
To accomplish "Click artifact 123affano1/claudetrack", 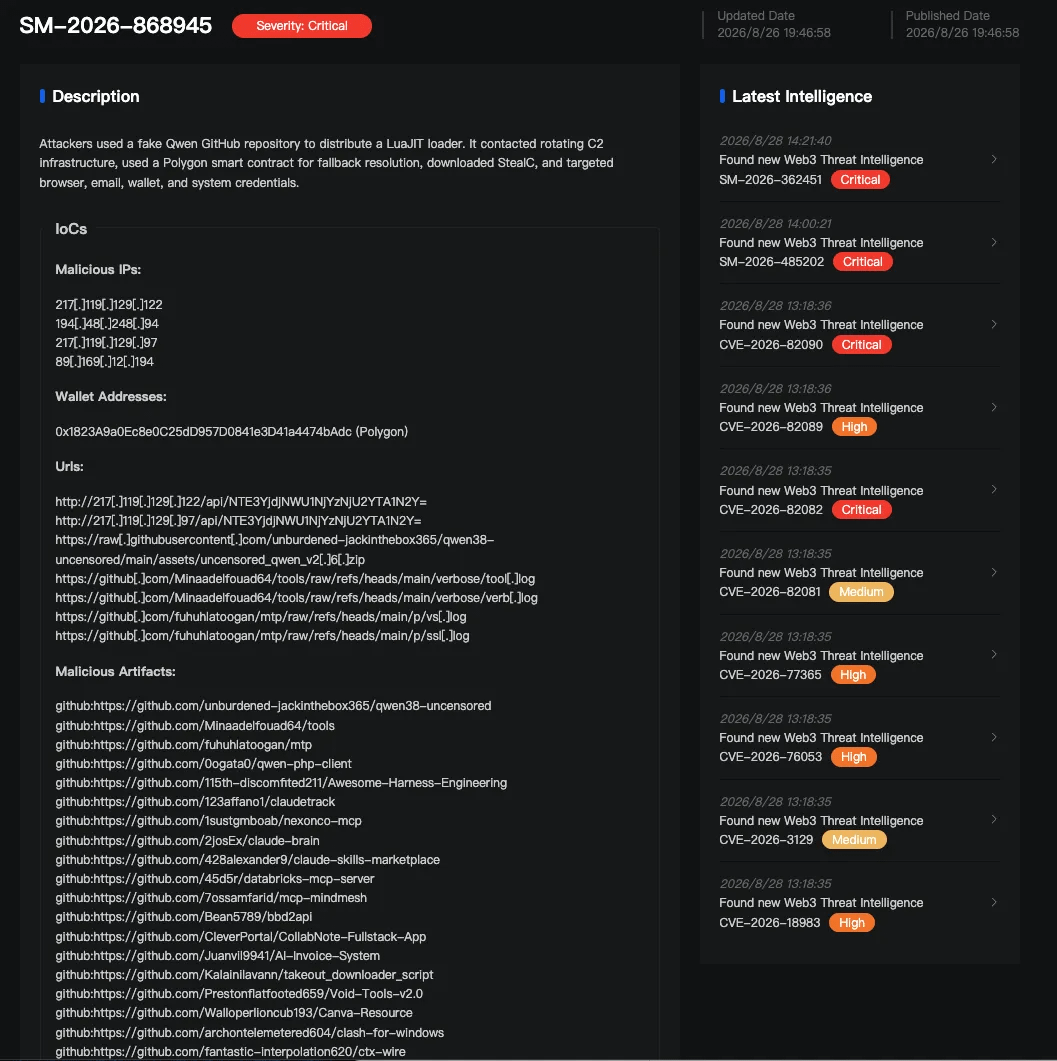I will click(x=196, y=802).
